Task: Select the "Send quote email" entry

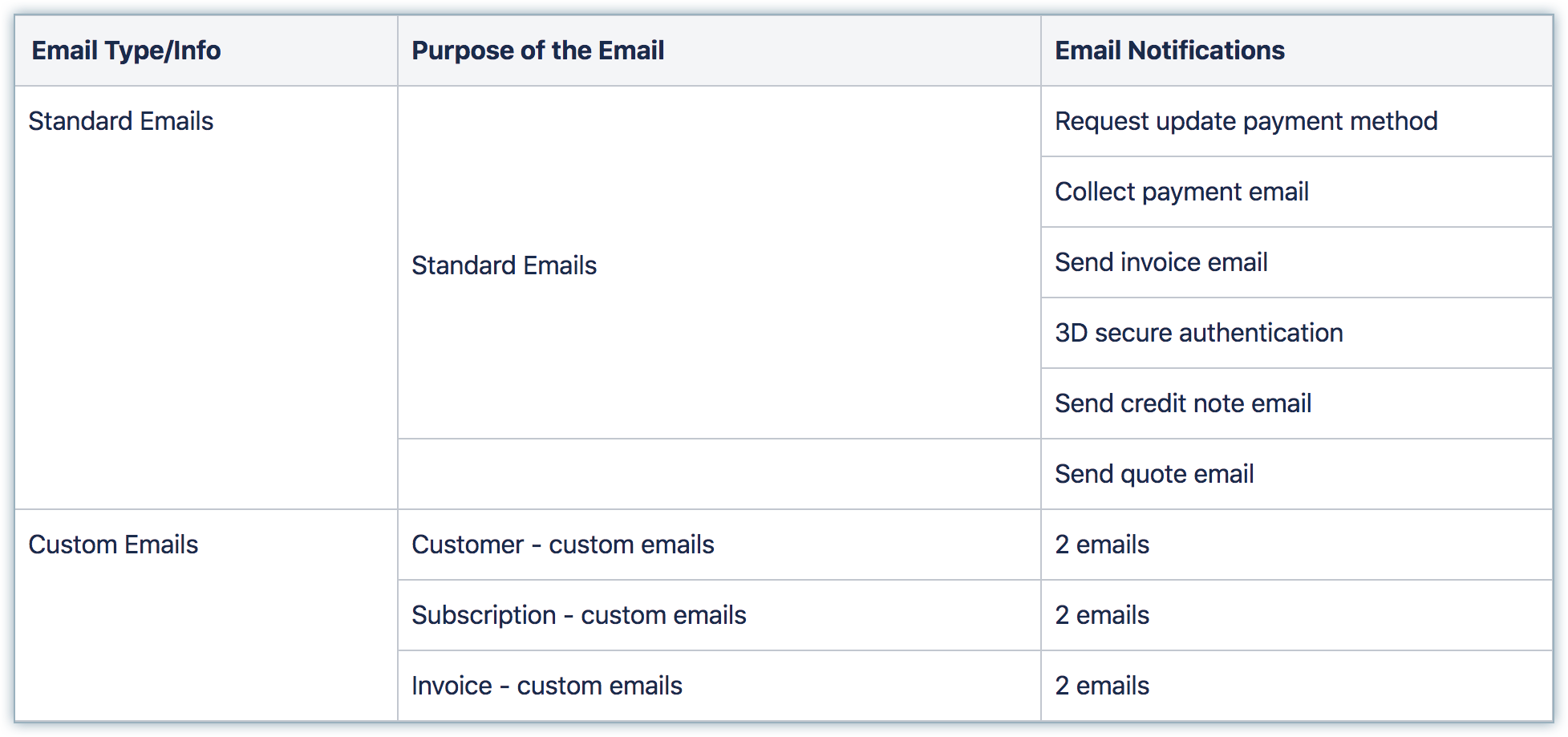Action: point(1154,474)
